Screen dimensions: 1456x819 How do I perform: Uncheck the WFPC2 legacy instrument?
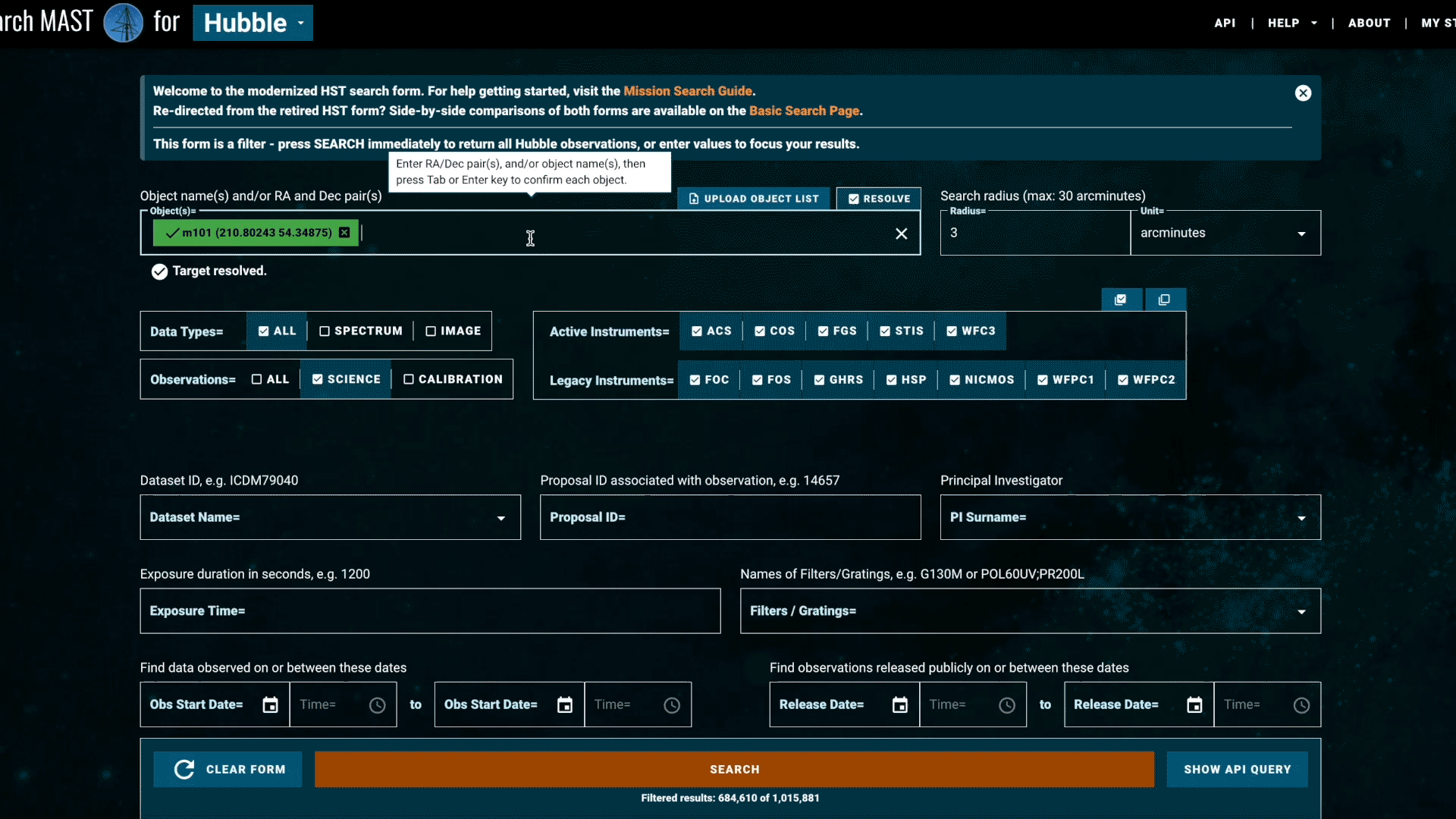(1146, 380)
